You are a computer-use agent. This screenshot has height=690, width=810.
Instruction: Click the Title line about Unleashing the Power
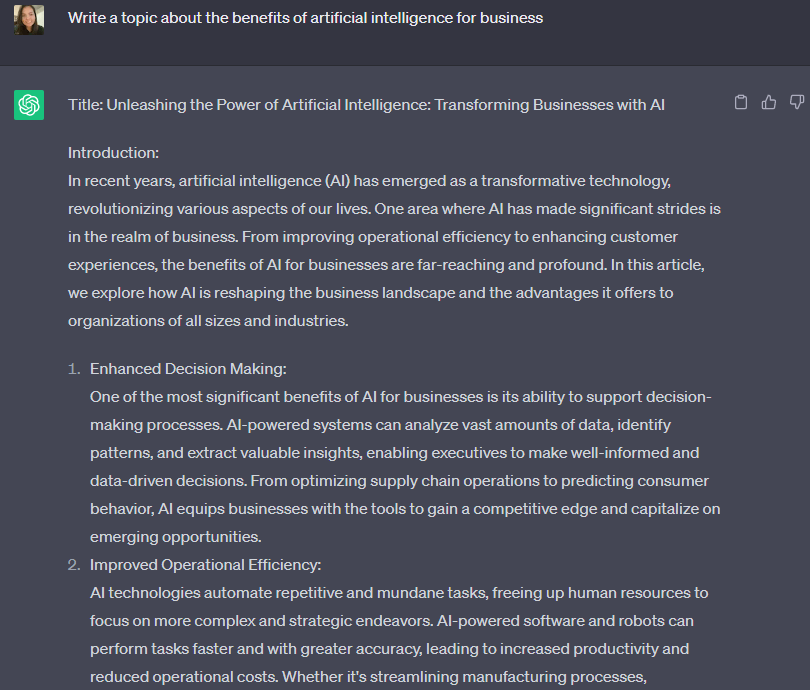click(x=366, y=105)
